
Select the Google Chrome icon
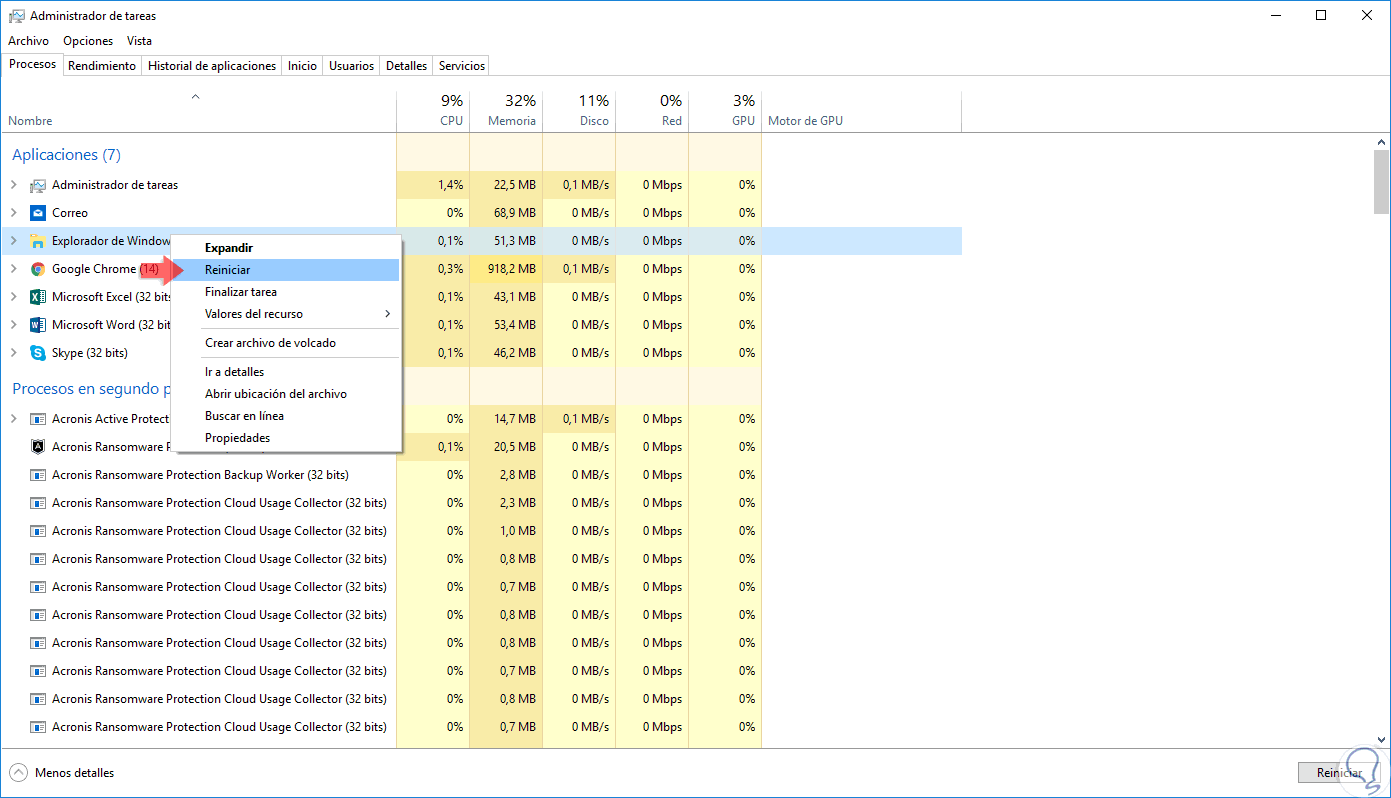(x=38, y=269)
